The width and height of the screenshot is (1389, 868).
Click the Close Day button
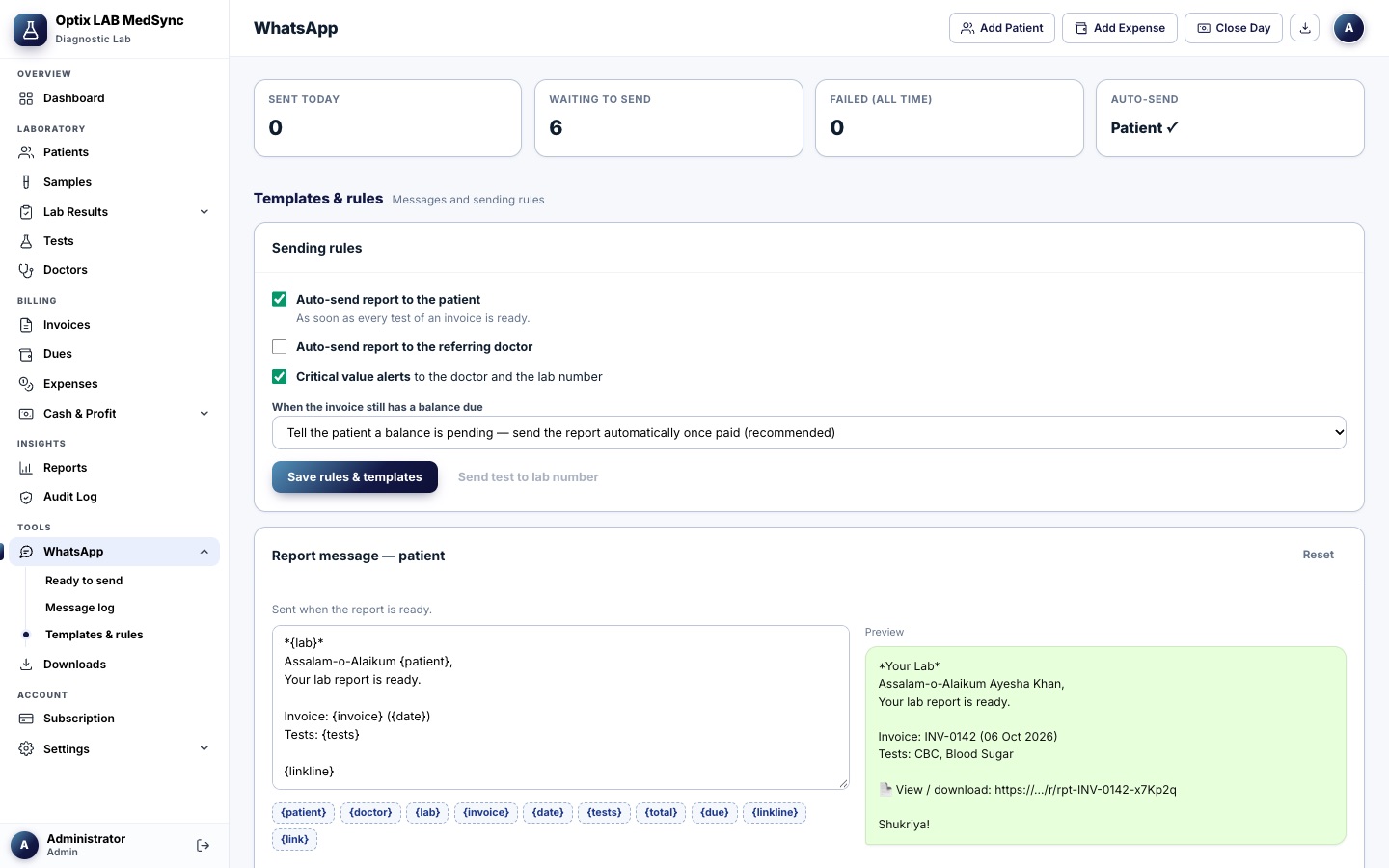[x=1234, y=28]
